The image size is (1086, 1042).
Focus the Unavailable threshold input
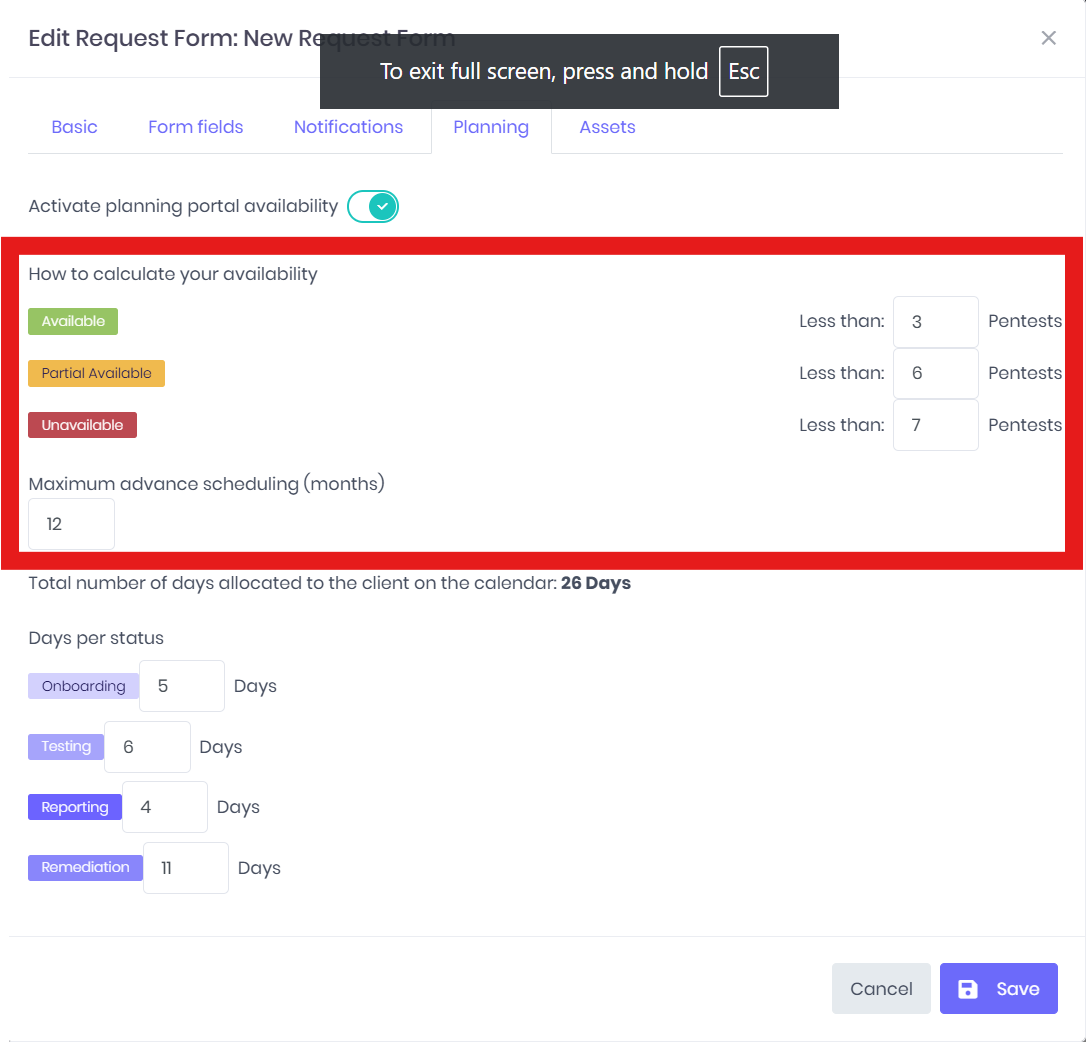coord(935,425)
